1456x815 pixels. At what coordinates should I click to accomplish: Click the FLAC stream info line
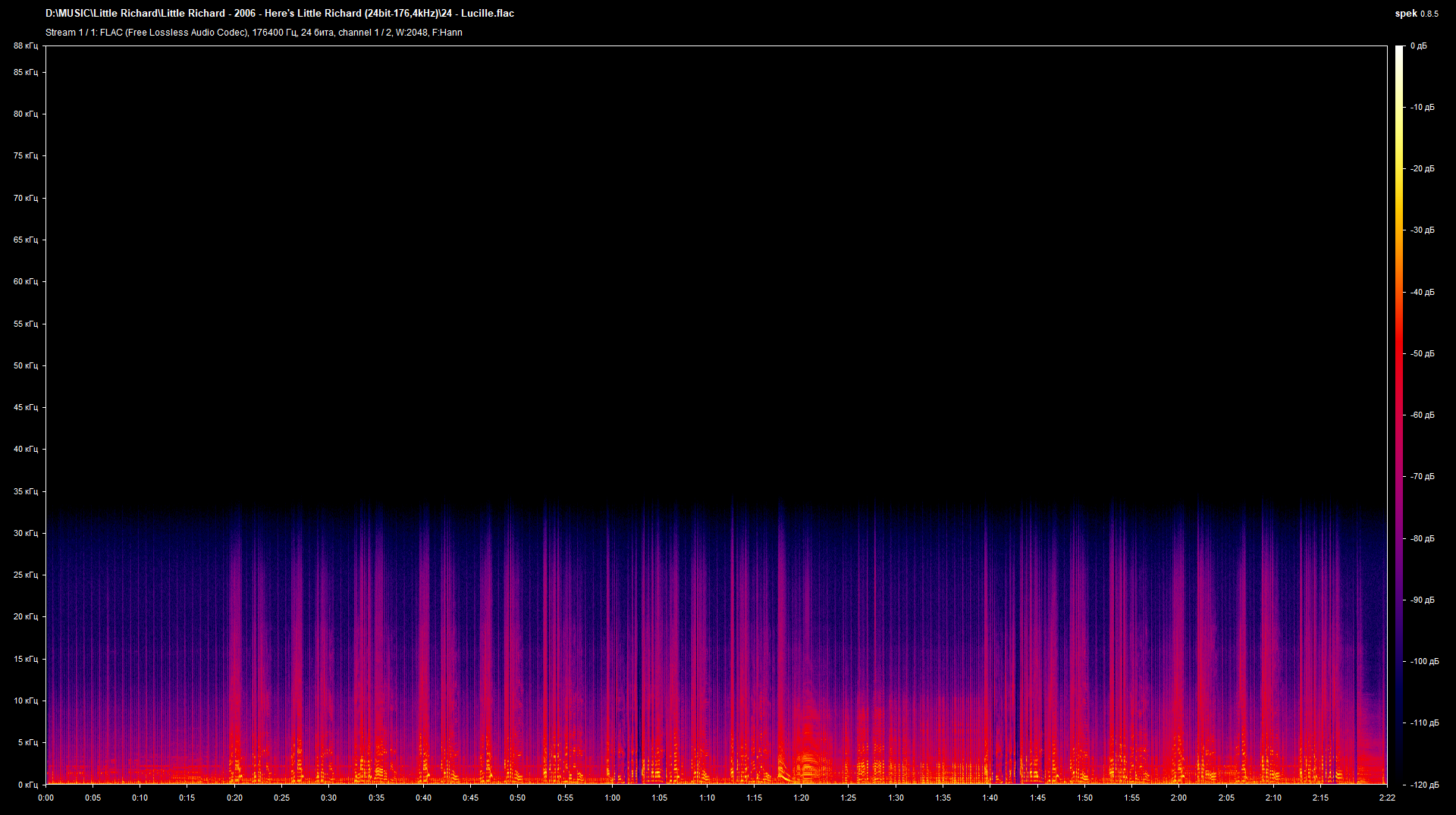coord(254,33)
